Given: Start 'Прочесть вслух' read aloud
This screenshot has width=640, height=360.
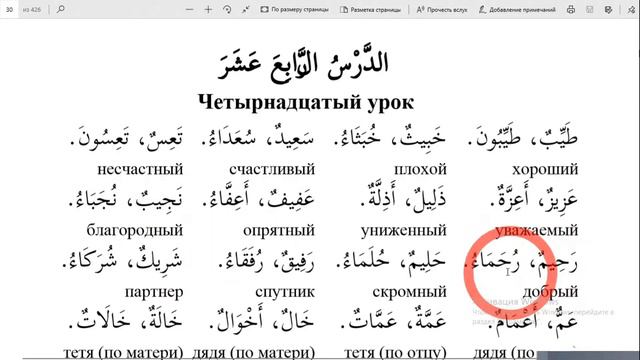Looking at the screenshot, I should (x=442, y=9).
